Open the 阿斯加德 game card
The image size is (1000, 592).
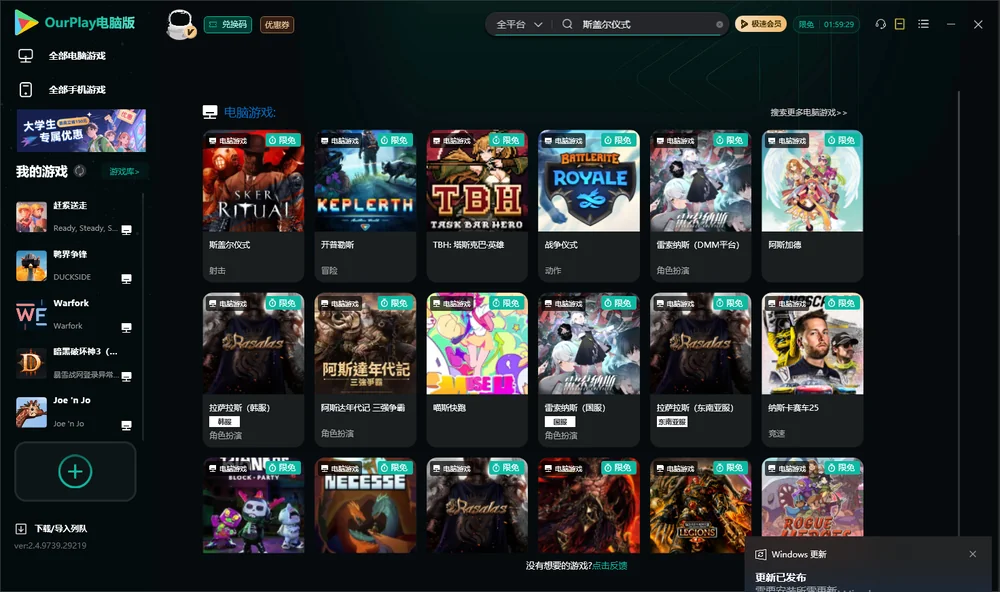pos(812,206)
